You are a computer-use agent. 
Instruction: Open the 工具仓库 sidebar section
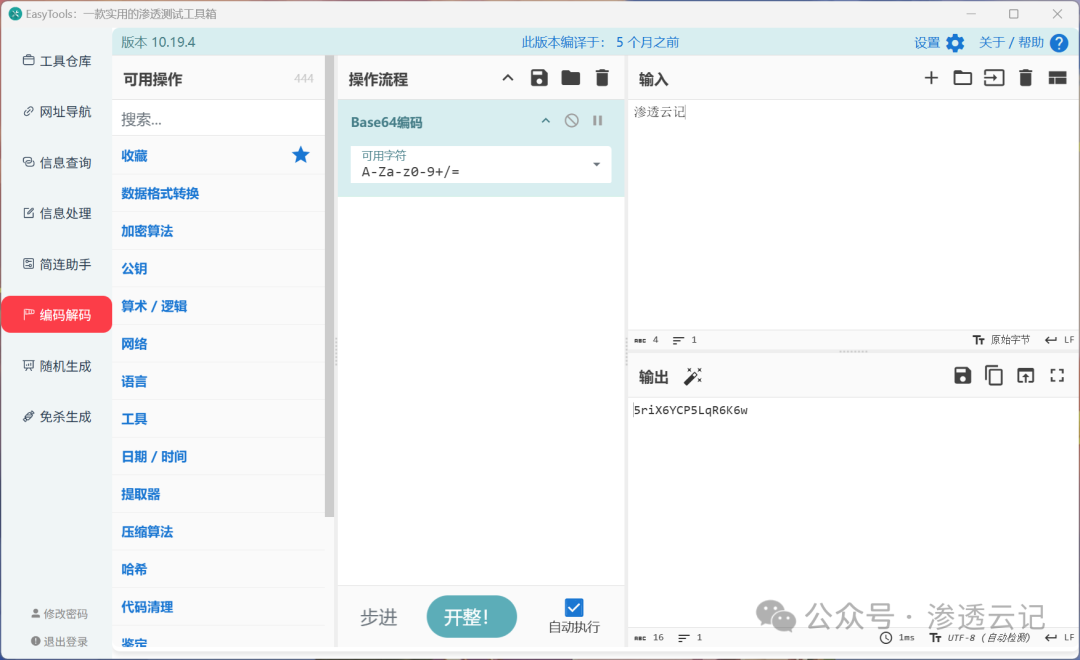point(57,61)
